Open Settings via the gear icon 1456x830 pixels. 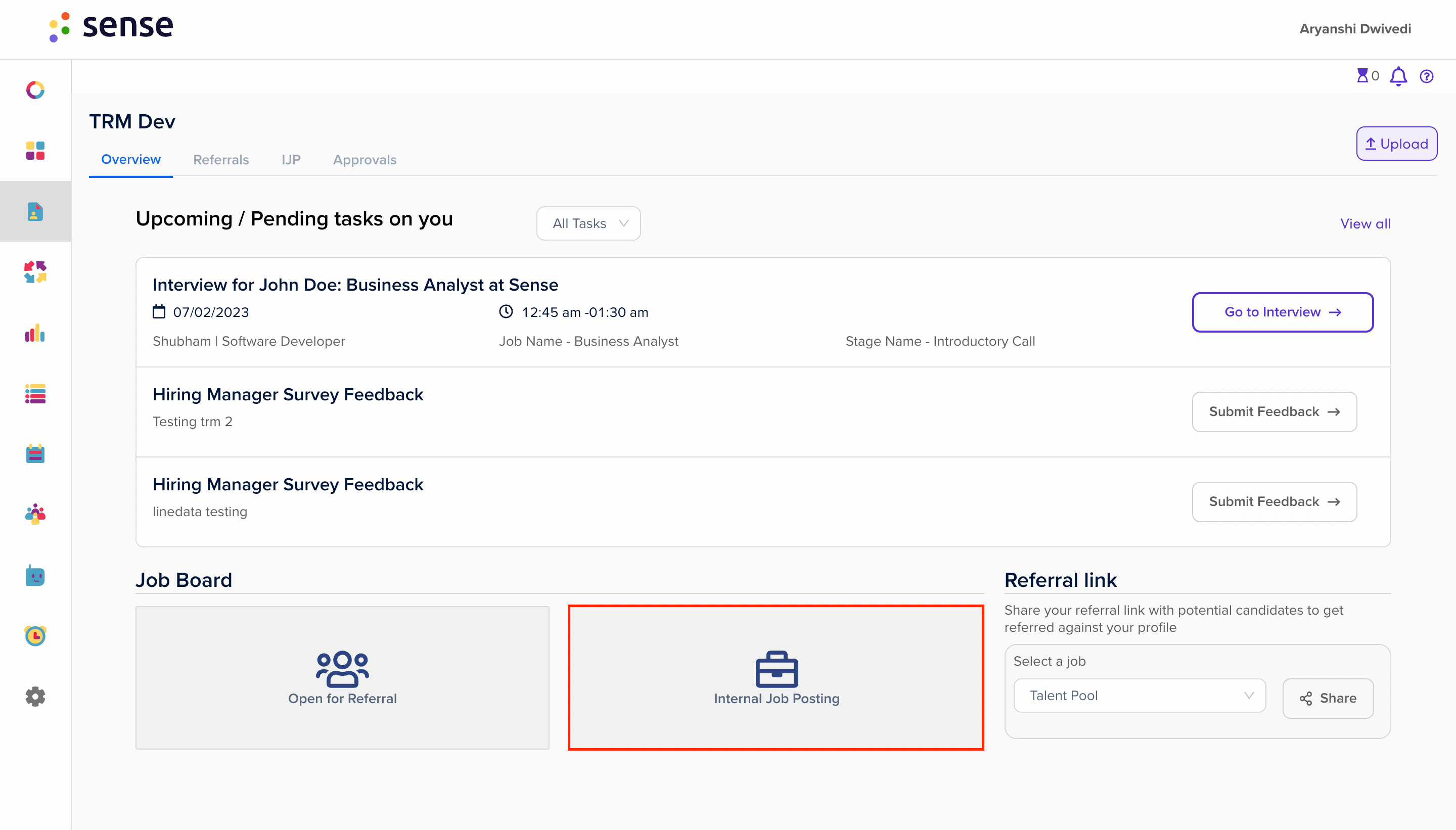point(35,697)
